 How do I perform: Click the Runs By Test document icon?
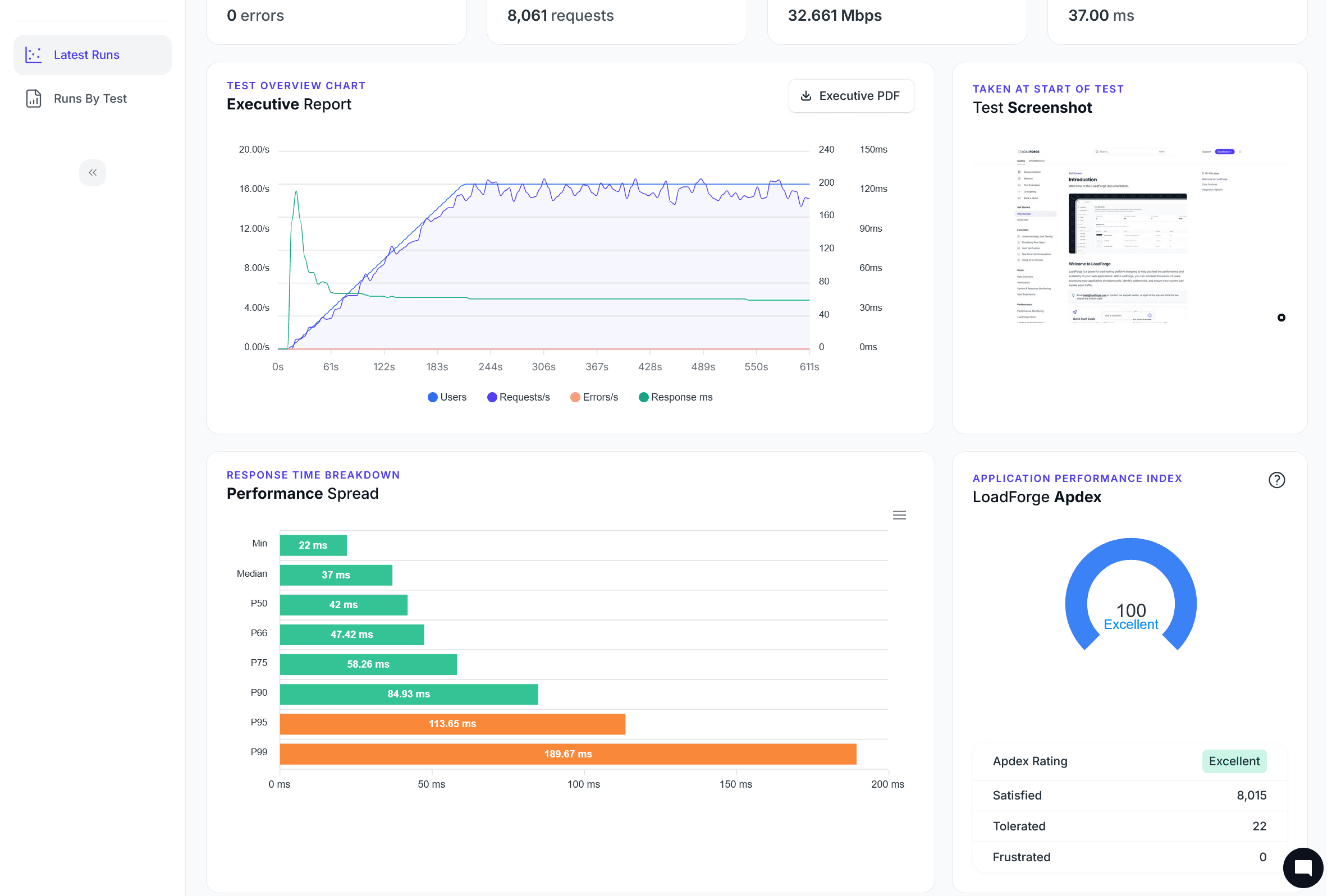[33, 98]
